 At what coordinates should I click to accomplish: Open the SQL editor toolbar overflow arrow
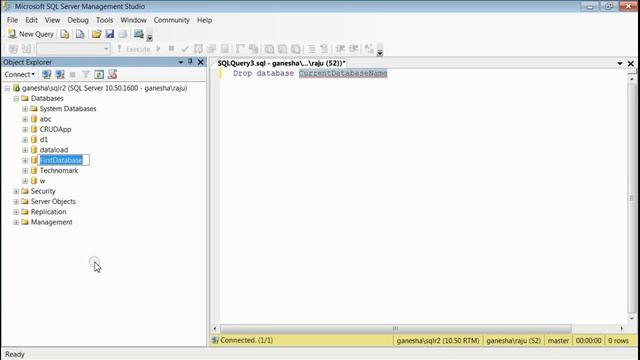tap(380, 51)
